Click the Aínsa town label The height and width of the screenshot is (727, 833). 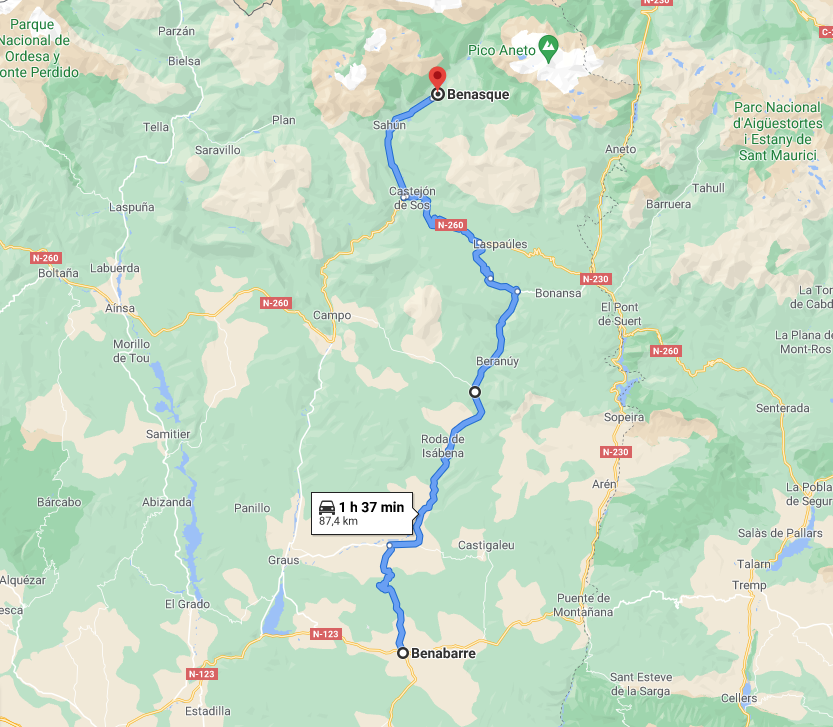coord(120,308)
